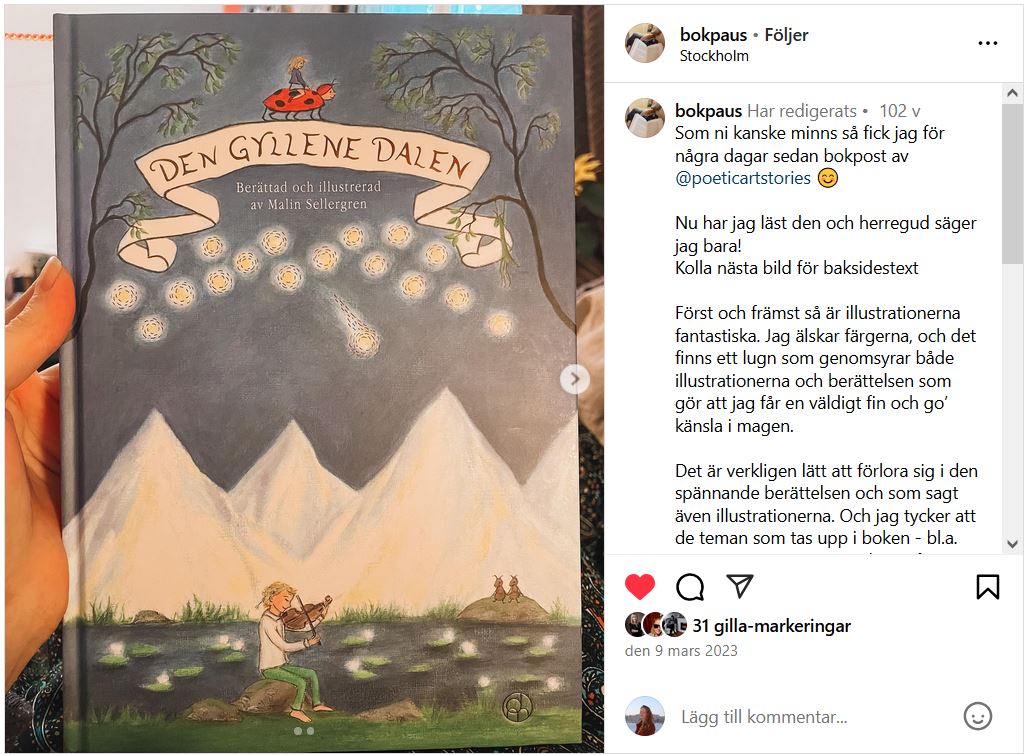Click the Stockholm location link
Screen dimensions: 1027x755
714,56
